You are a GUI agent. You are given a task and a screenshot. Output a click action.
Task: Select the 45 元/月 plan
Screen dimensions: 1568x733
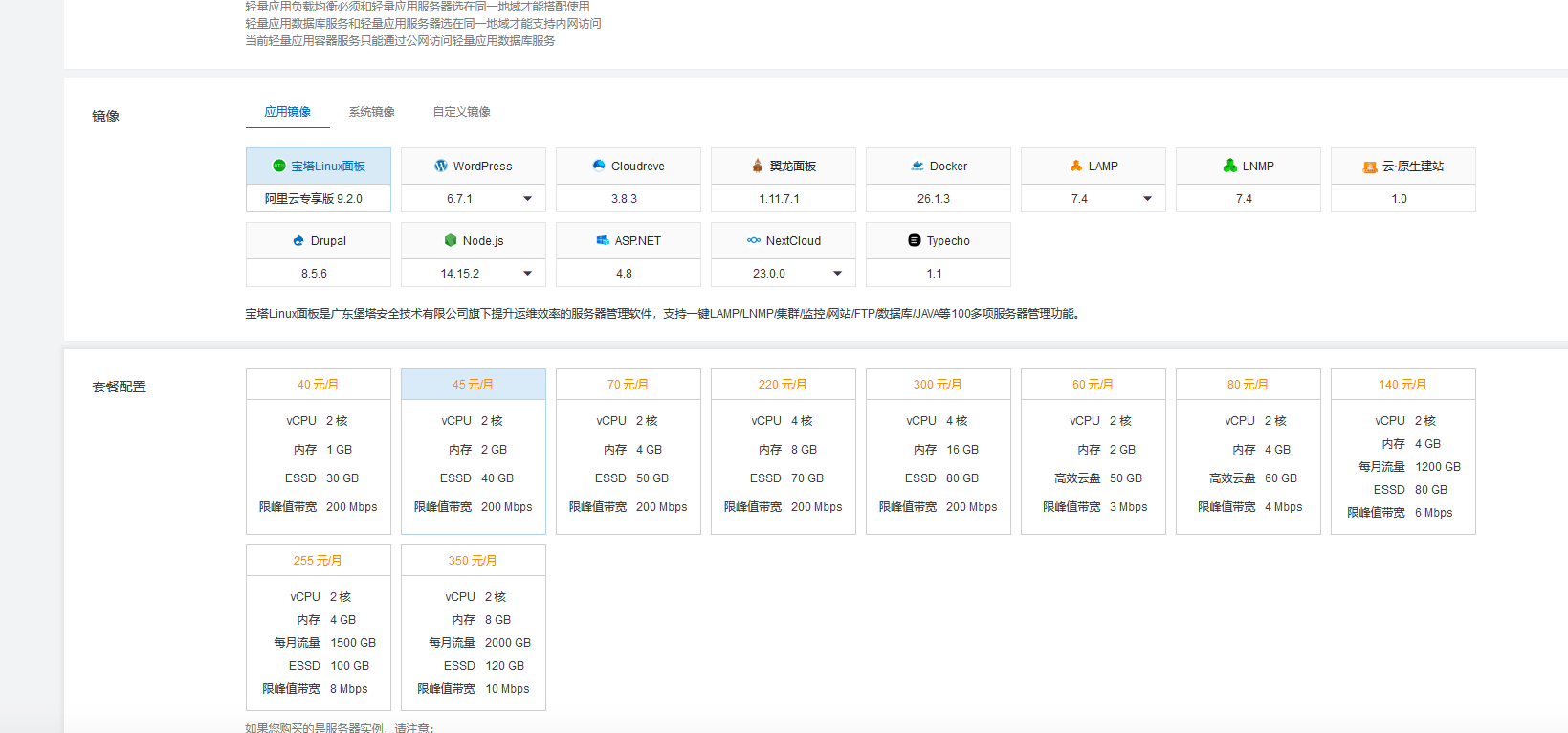474,452
